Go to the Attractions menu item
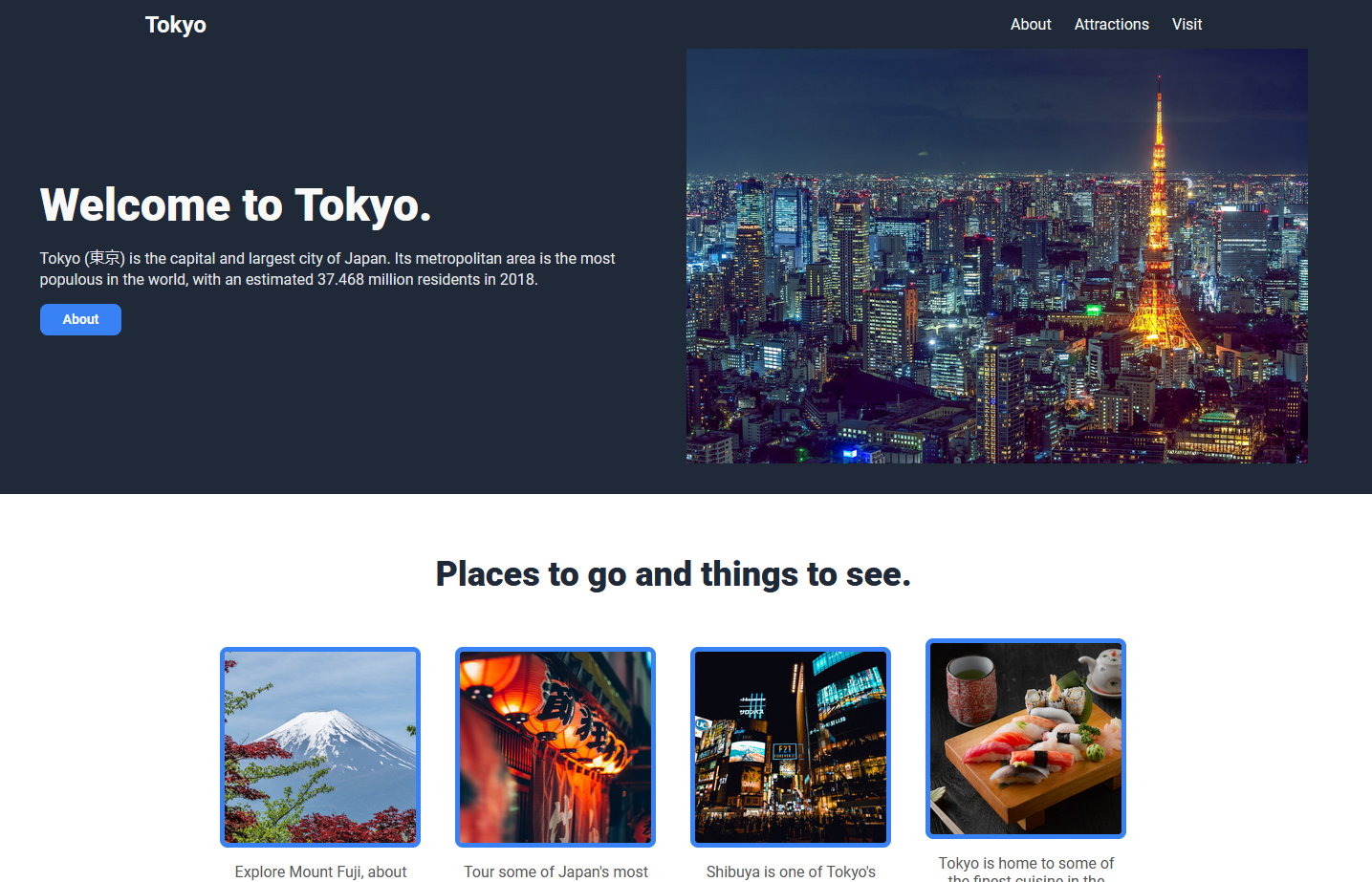The width and height of the screenshot is (1372, 882). 1111,25
